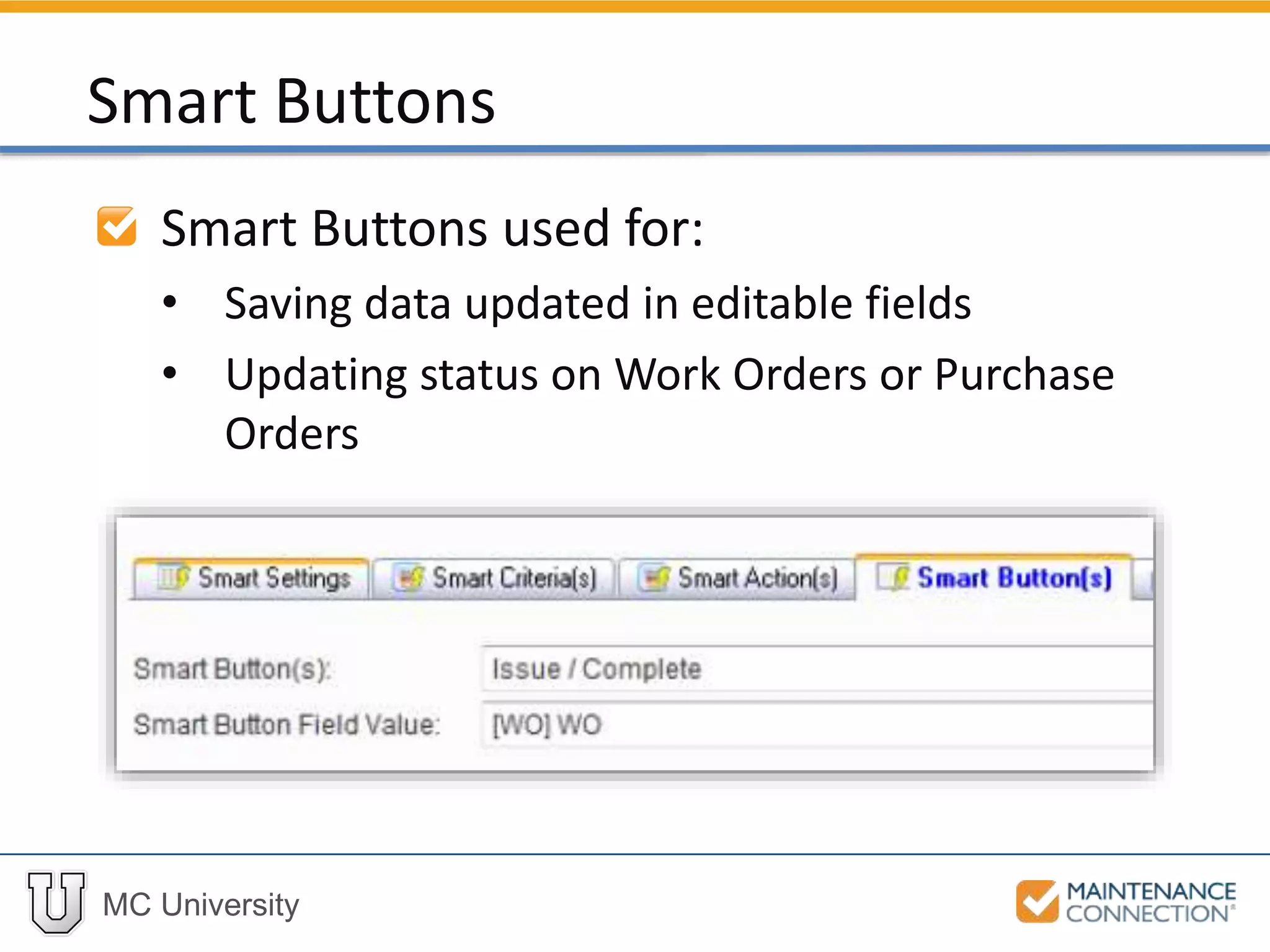Image resolution: width=1270 pixels, height=952 pixels.
Task: Select the Smart Action(s) tab
Action: coord(737,579)
